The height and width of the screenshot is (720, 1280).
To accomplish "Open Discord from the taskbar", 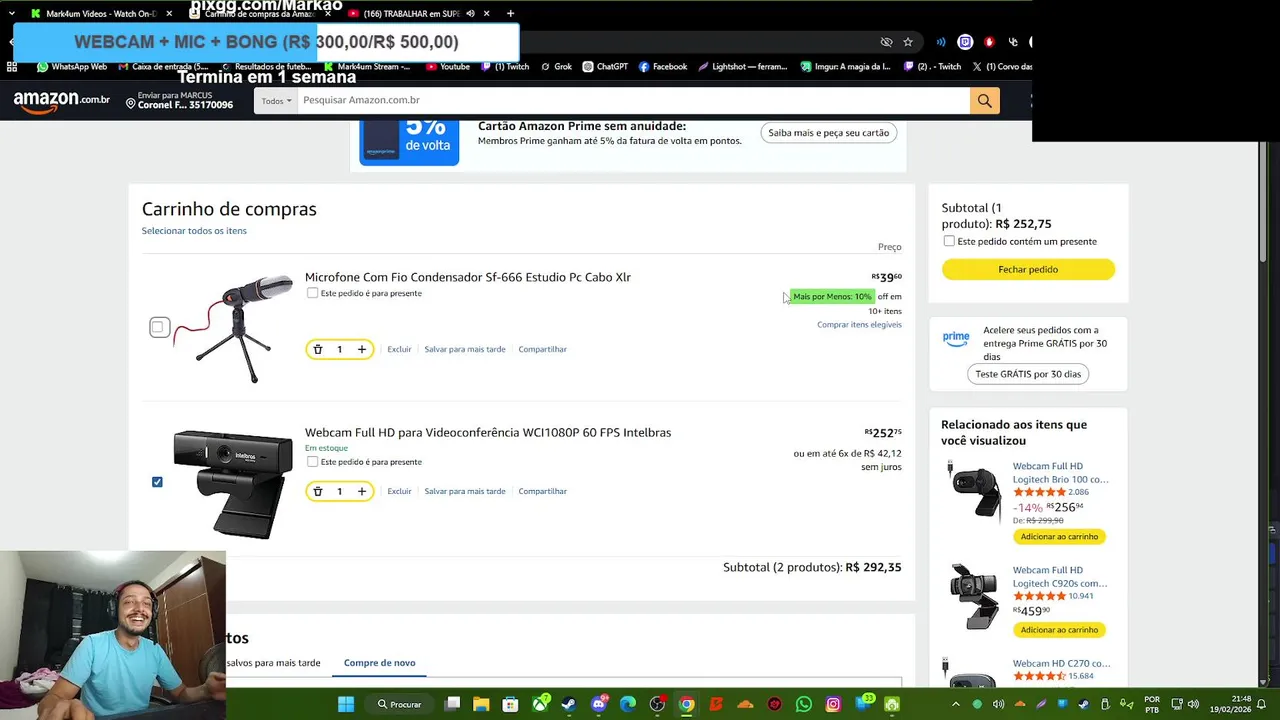I will [x=599, y=704].
